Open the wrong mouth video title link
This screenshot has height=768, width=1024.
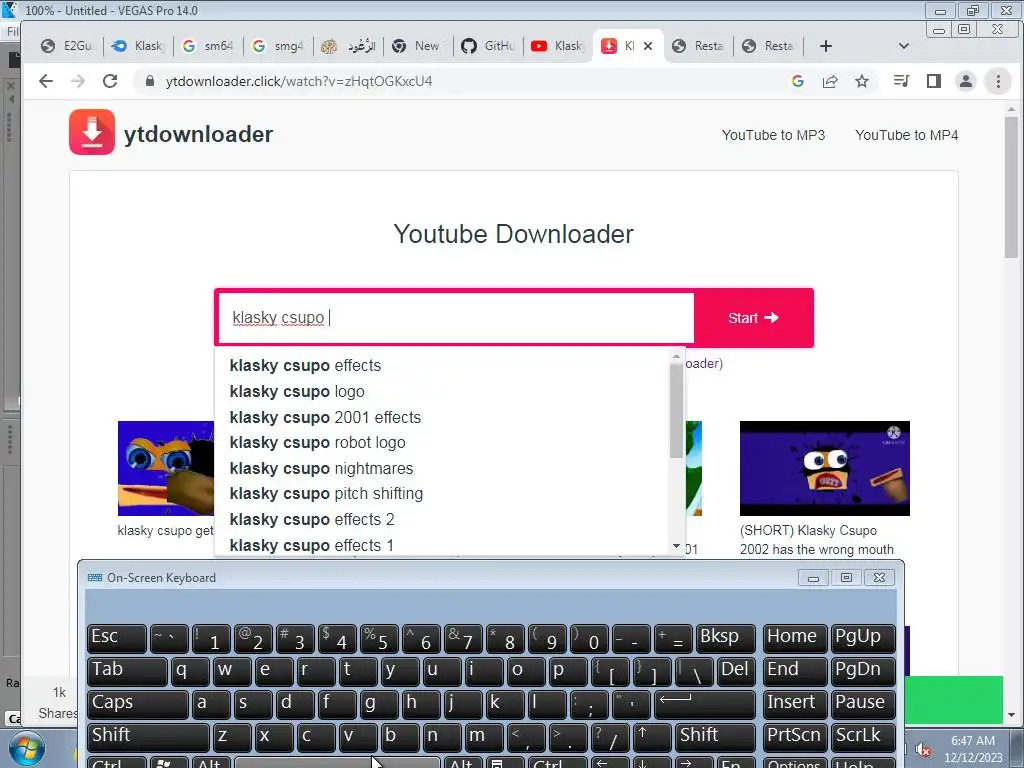816,540
